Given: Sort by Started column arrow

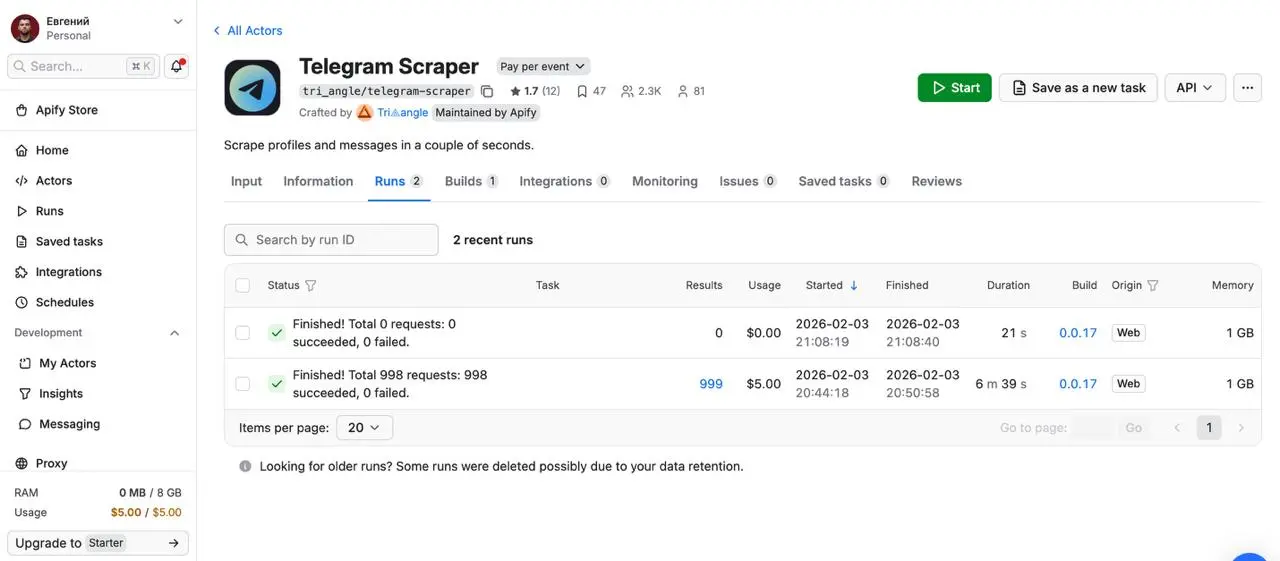Looking at the screenshot, I should tap(854, 285).
